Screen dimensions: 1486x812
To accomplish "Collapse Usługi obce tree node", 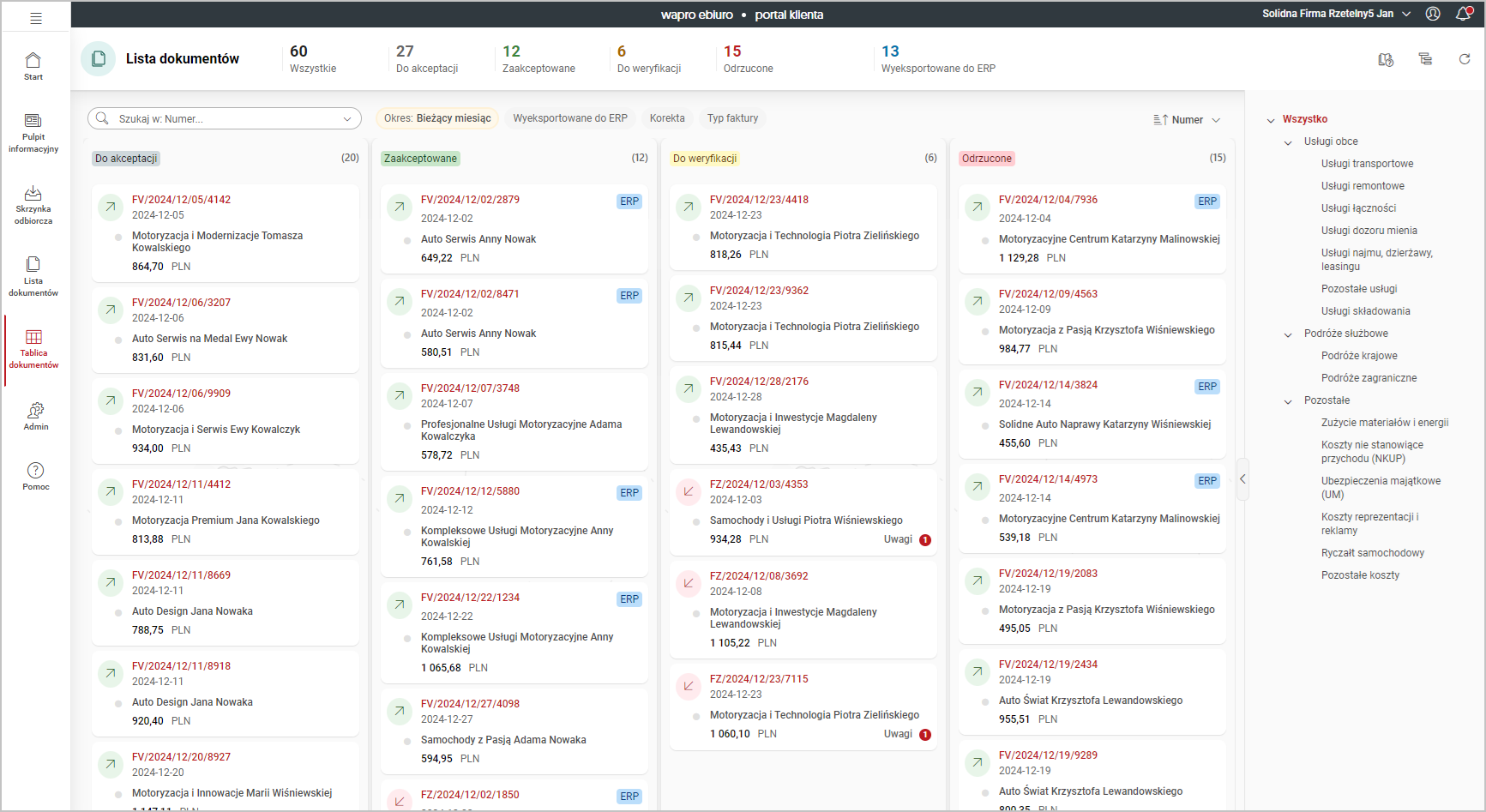I will [x=1288, y=142].
